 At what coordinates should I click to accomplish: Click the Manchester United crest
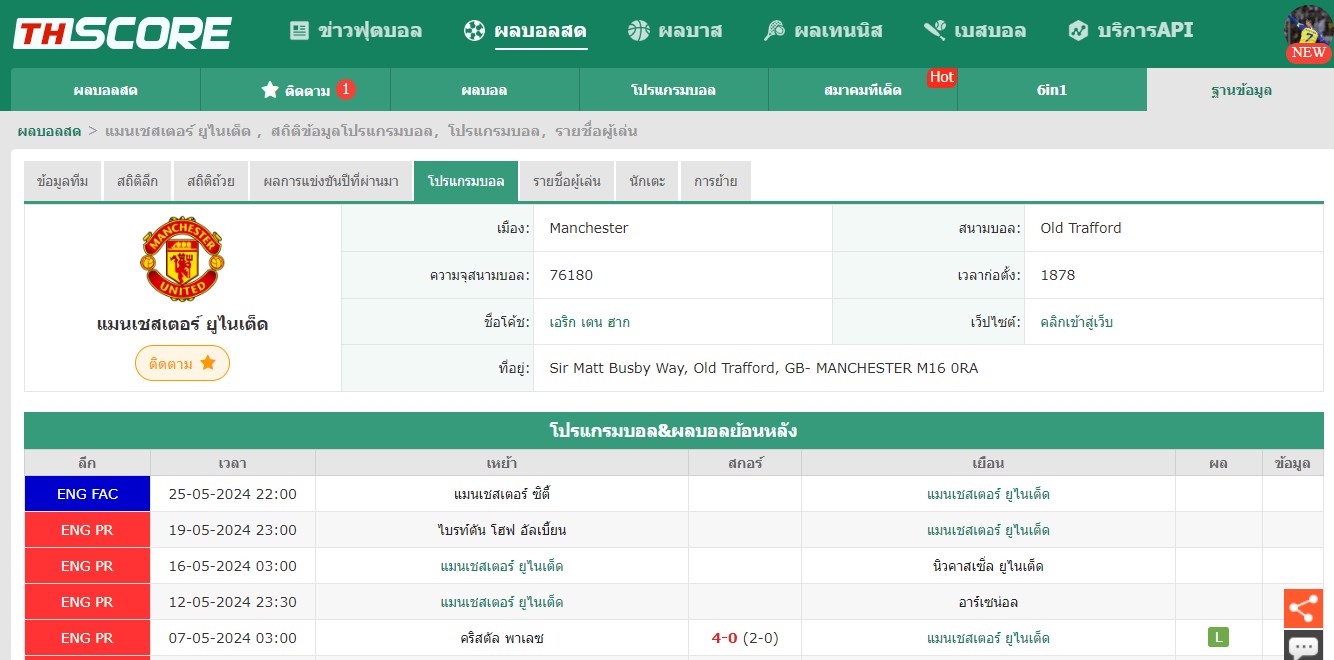tap(182, 259)
